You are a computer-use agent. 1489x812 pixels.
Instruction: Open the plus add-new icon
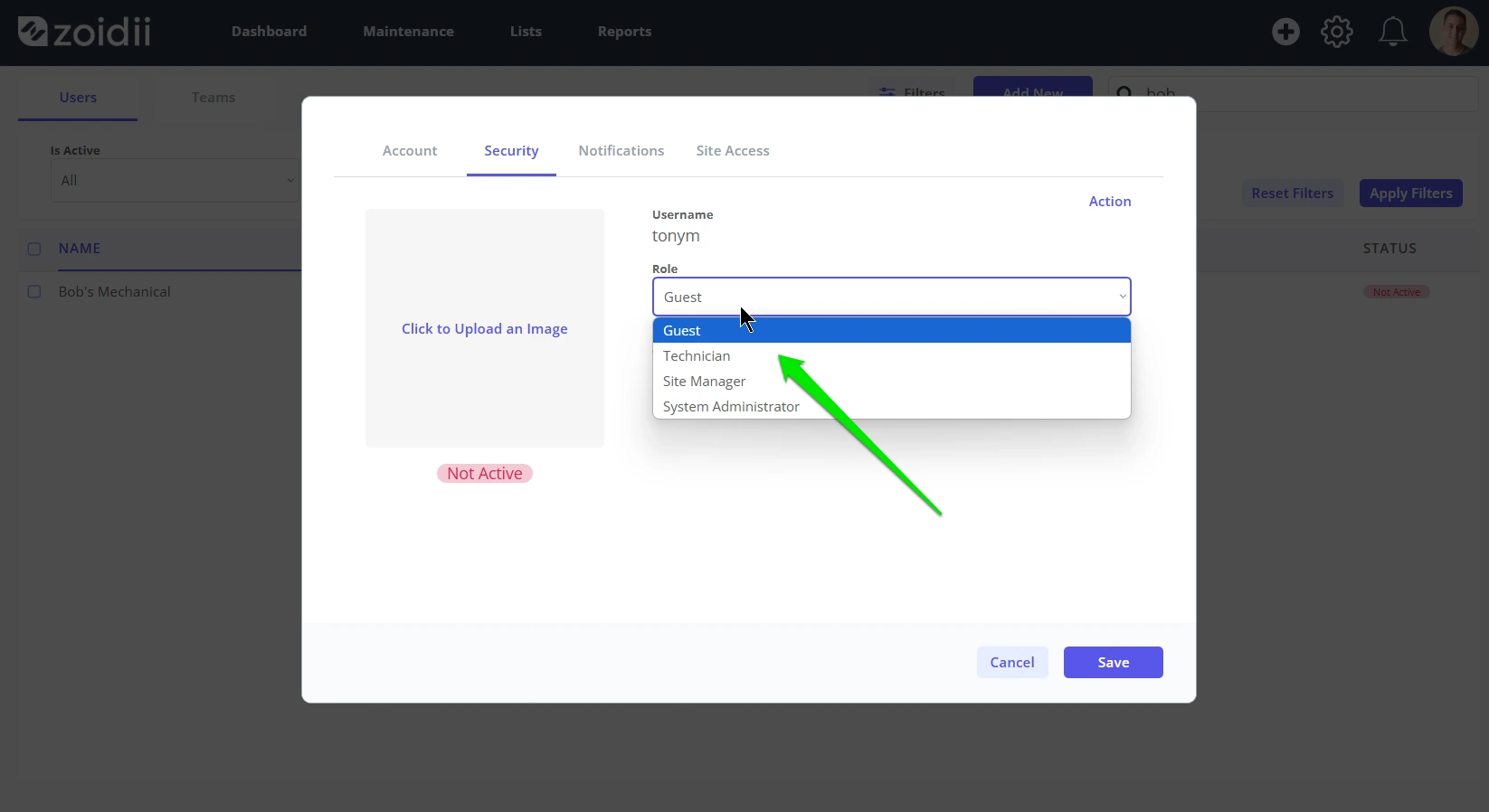coord(1285,32)
